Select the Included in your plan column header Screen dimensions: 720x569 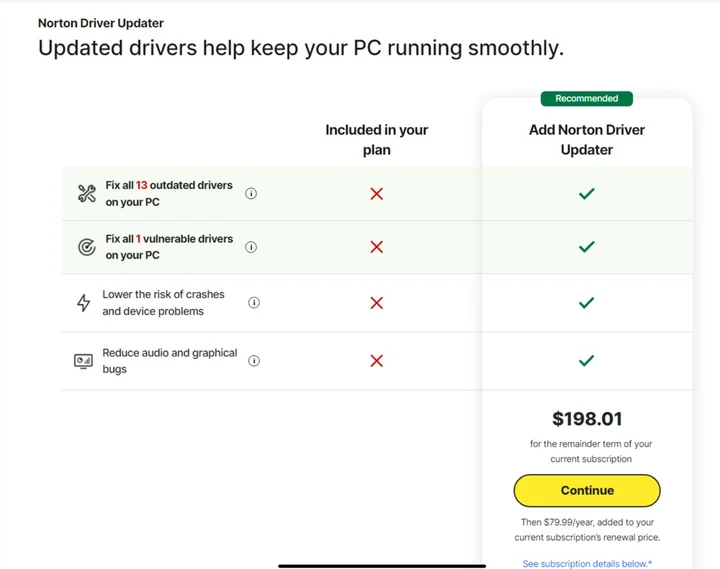pyautogui.click(x=376, y=140)
